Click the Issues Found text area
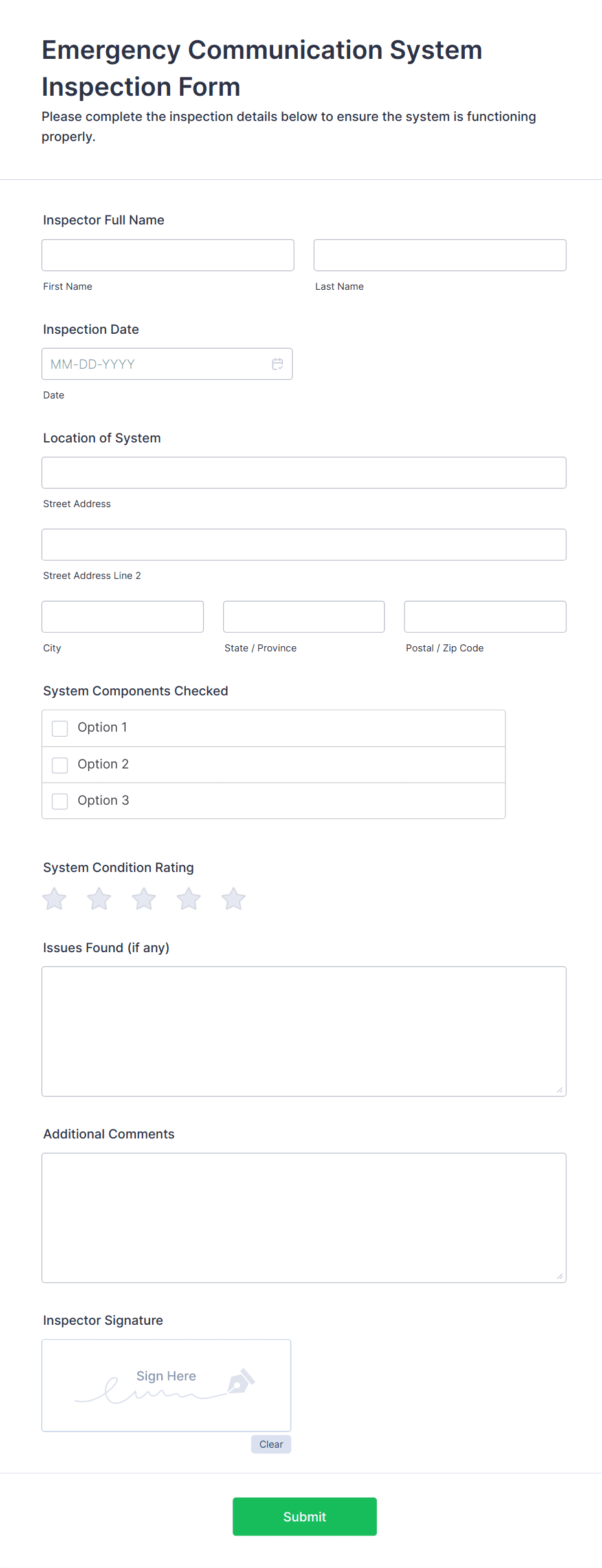The image size is (602, 1568). pos(304,1032)
